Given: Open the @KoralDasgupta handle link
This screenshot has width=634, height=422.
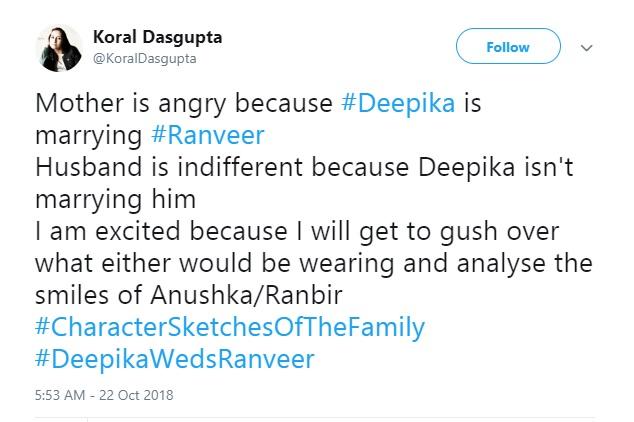Looking at the screenshot, I should 144,59.
